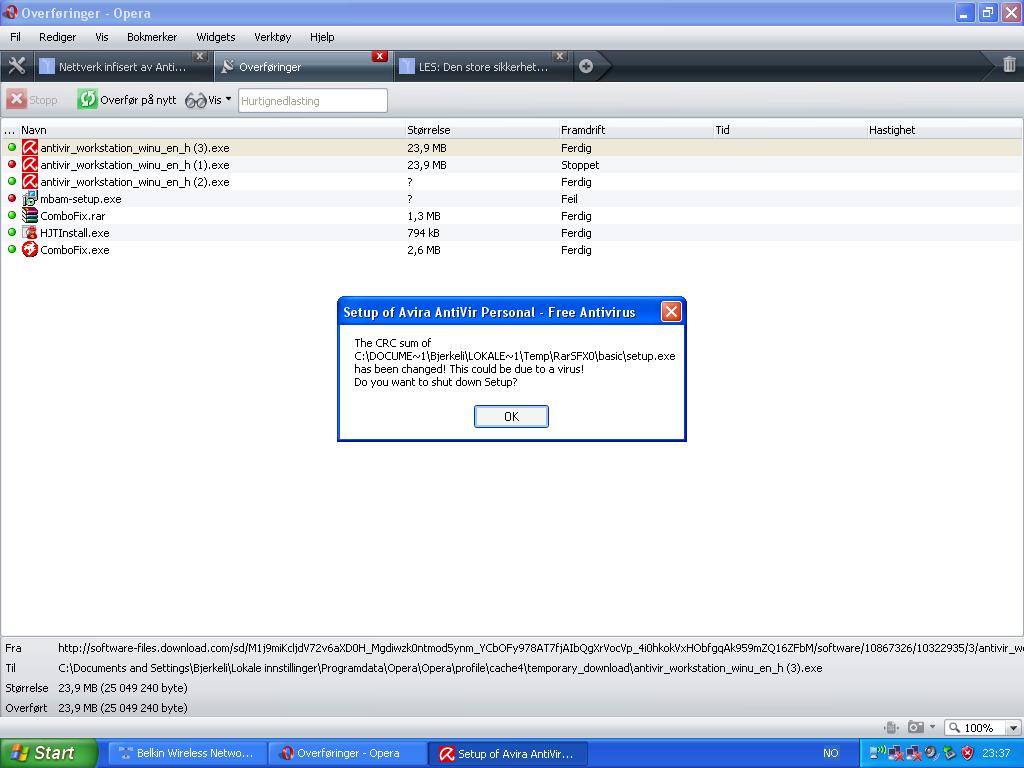Click the Safely Remove Hardware tray icon
This screenshot has width=1024, height=768.
(x=949, y=753)
